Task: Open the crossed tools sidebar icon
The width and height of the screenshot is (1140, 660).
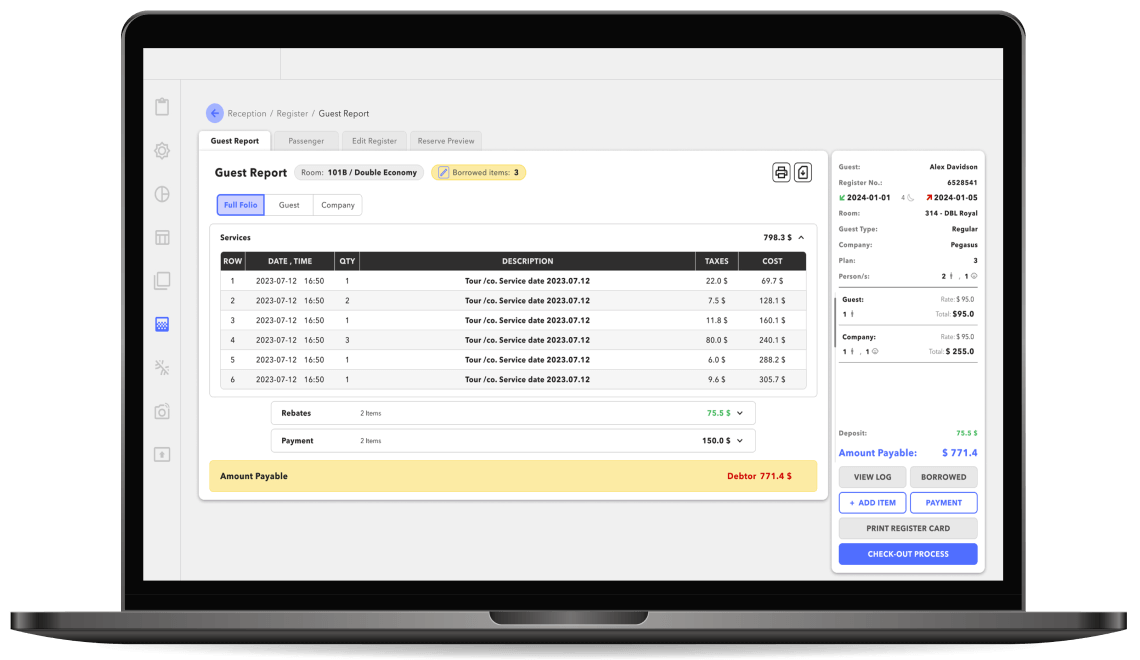Action: [x=162, y=368]
